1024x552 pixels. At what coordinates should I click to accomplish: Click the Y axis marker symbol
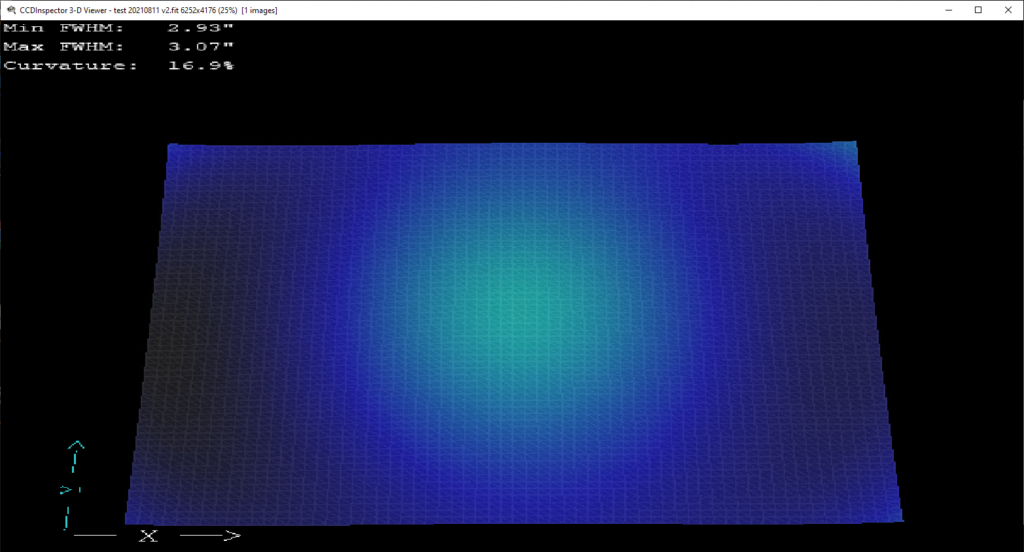click(x=68, y=490)
